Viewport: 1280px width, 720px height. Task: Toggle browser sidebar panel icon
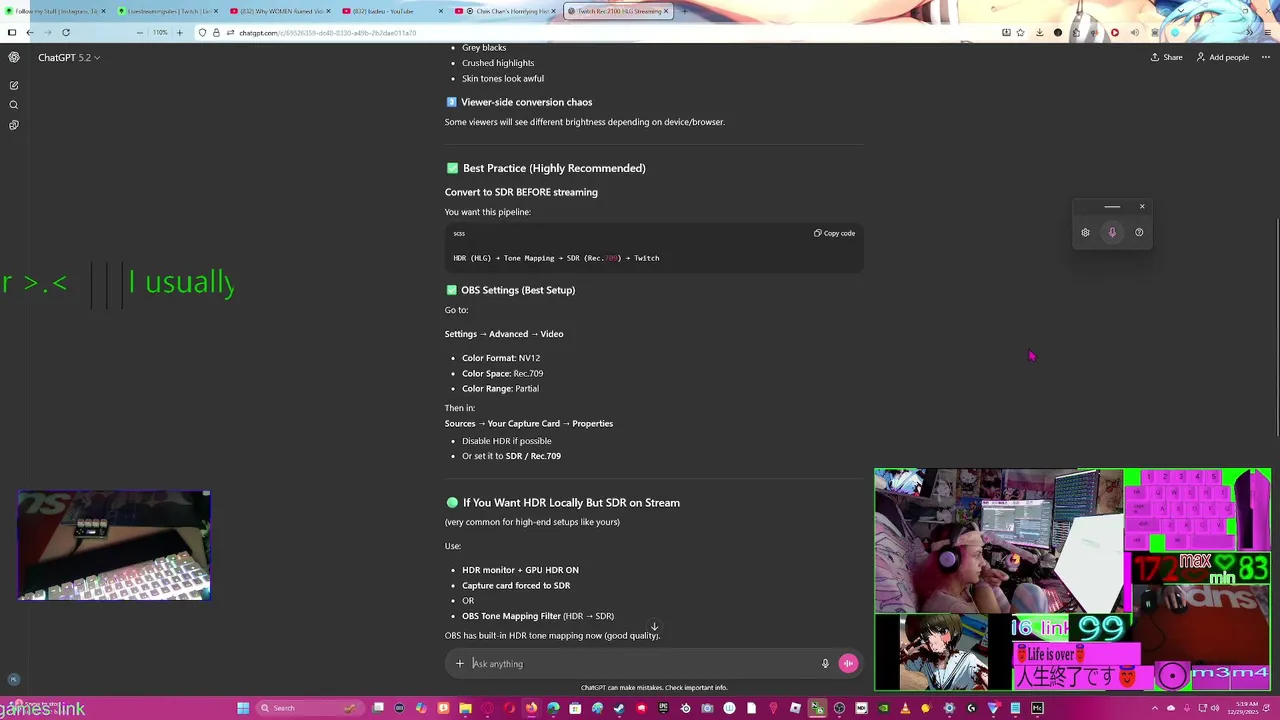point(12,32)
